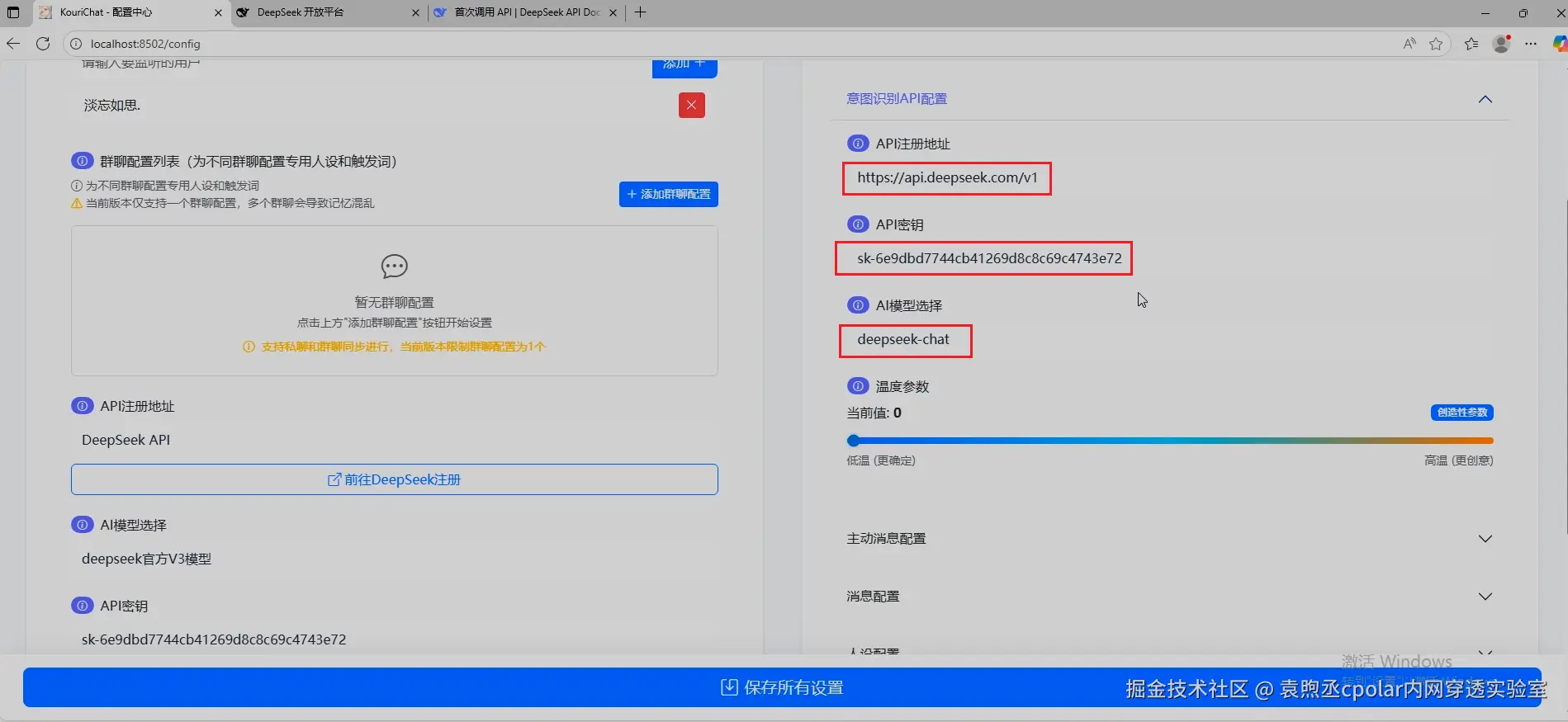Expand the 主动消息配置 section
1568x722 pixels.
(1485, 539)
